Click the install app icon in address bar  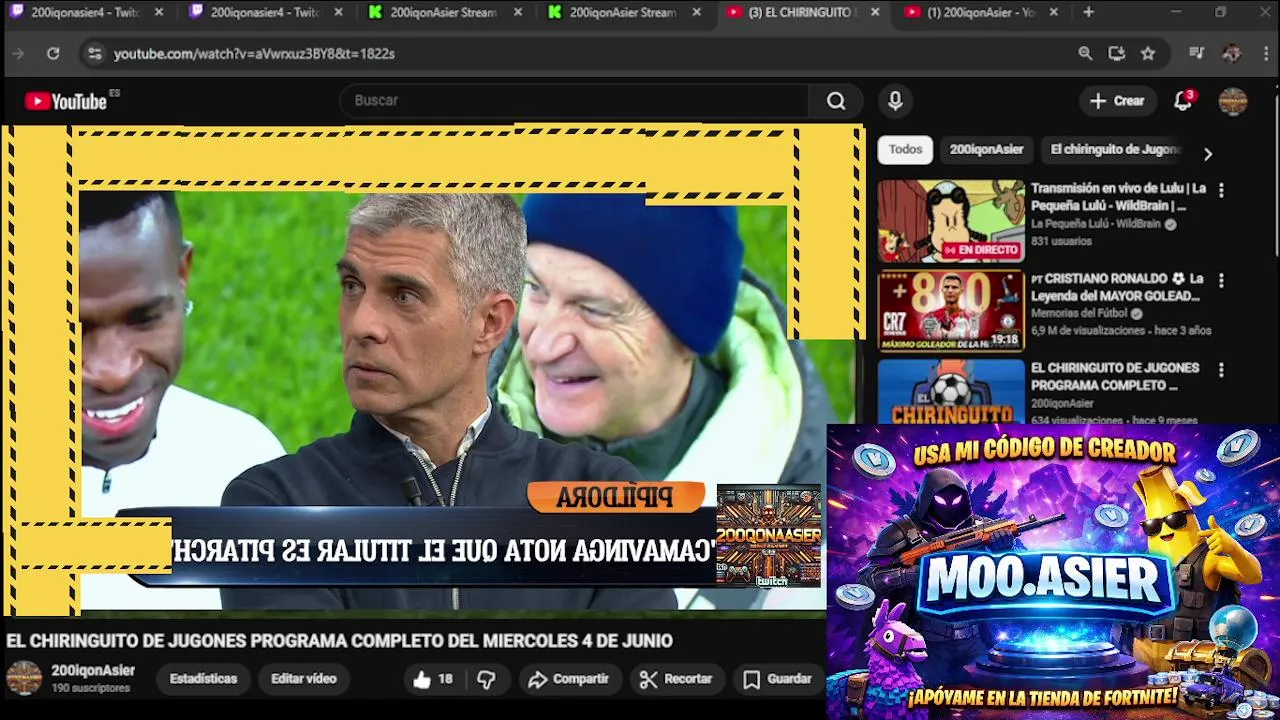pos(1117,54)
